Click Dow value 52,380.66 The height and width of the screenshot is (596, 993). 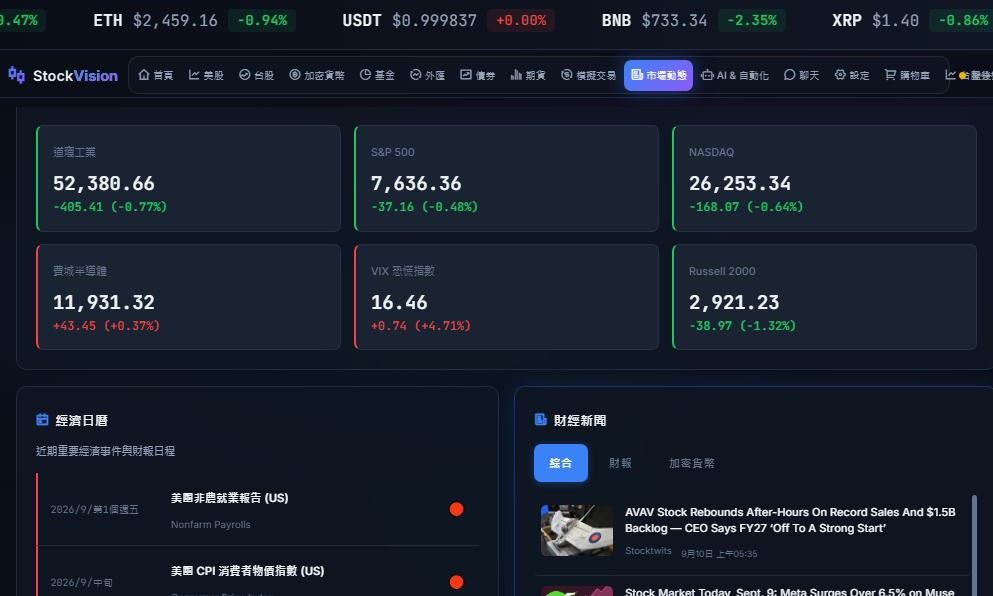point(104,184)
